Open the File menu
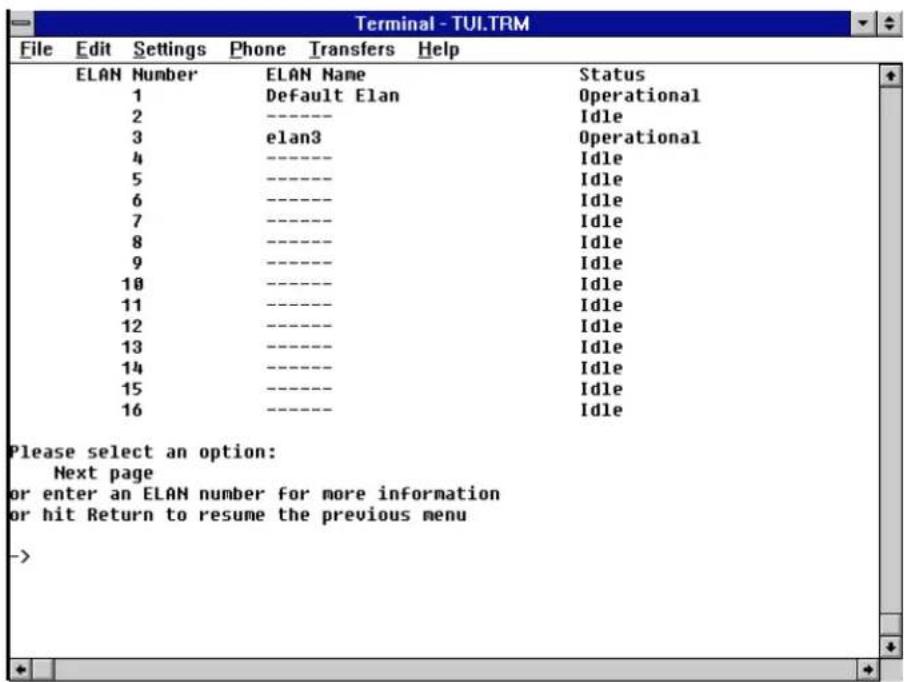904x682 pixels. click(x=36, y=50)
